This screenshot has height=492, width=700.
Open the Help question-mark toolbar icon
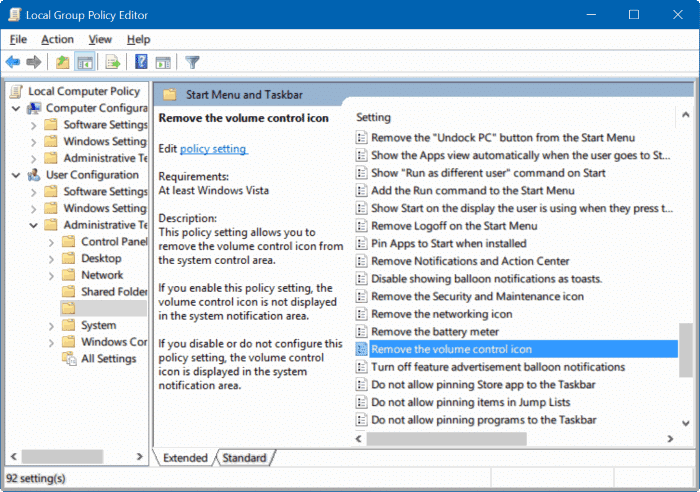point(141,62)
